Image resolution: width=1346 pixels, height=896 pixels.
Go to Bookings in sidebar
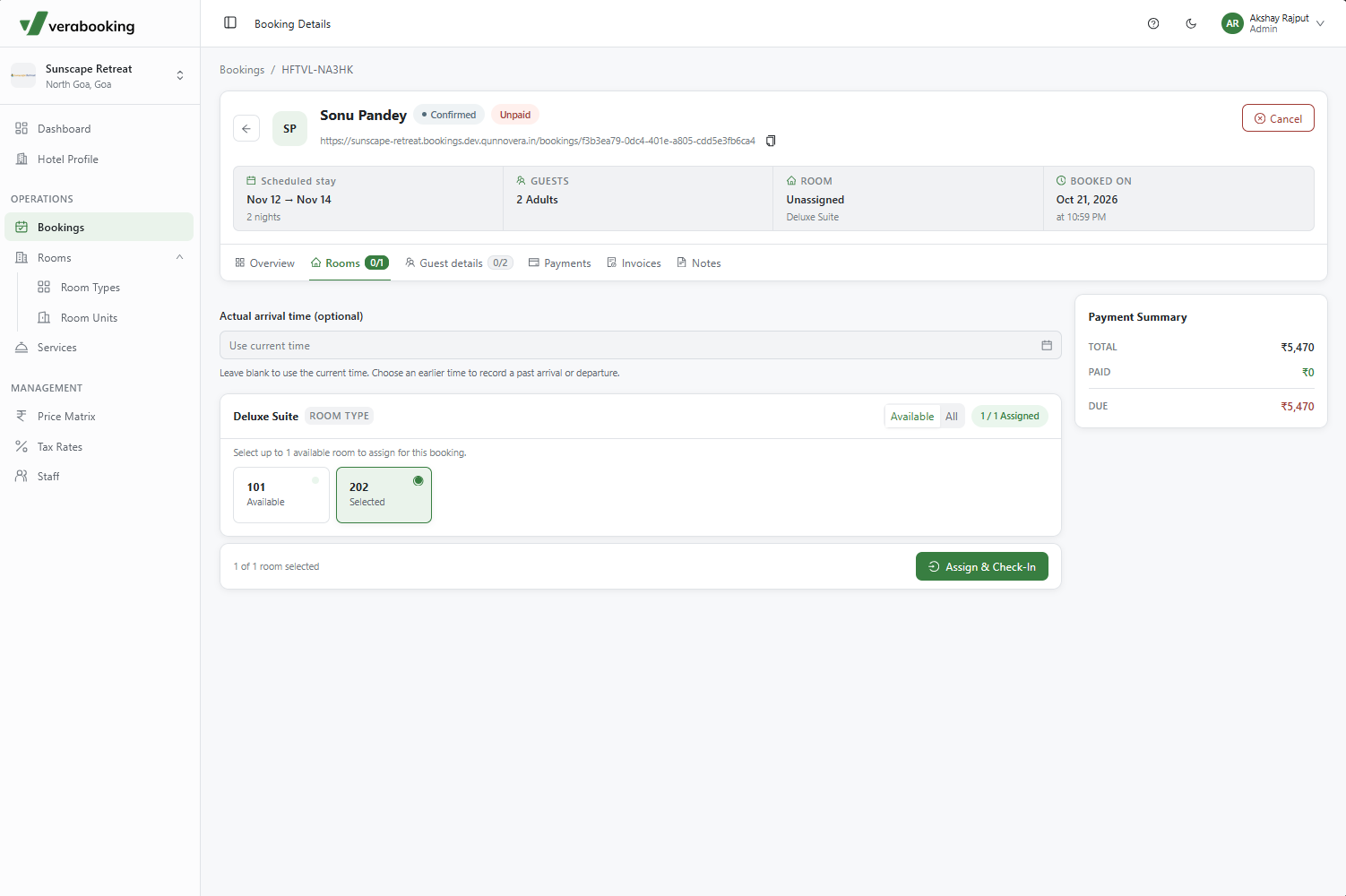99,227
